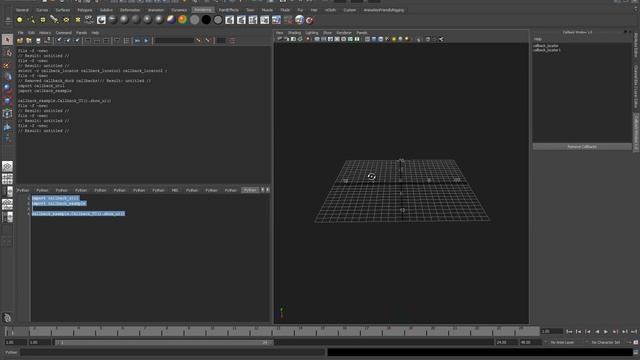
Task: Click the play backwards timeline button
Action: pyautogui.click(x=597, y=332)
